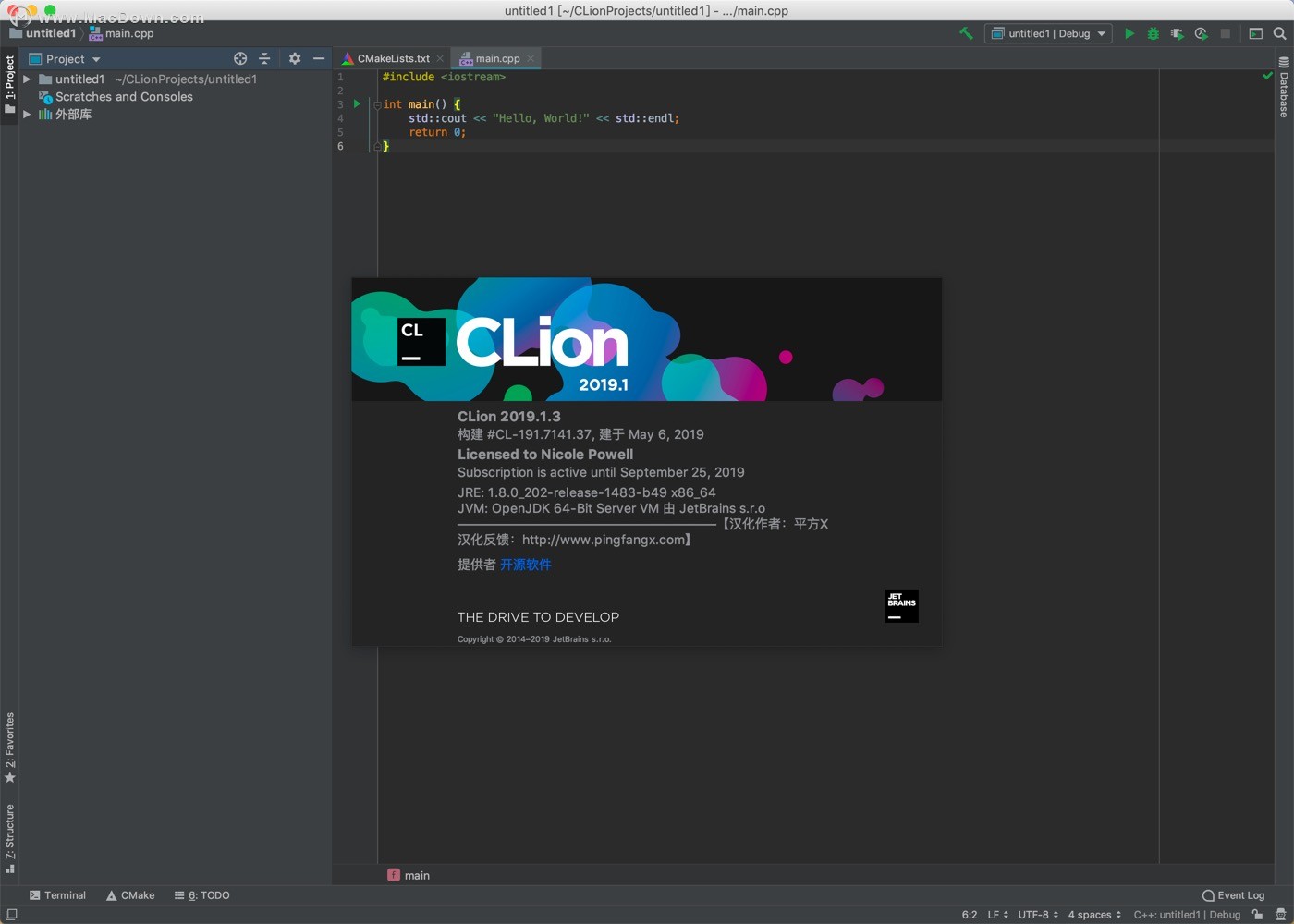1294x924 pixels.
Task: Open the 开源软件 link in About dialog
Action: tap(526, 565)
